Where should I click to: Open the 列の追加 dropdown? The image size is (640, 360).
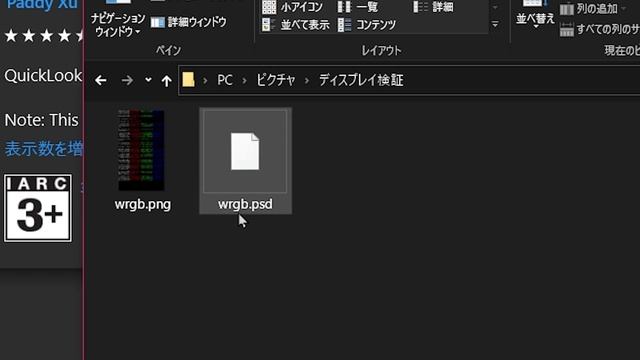pos(593,9)
